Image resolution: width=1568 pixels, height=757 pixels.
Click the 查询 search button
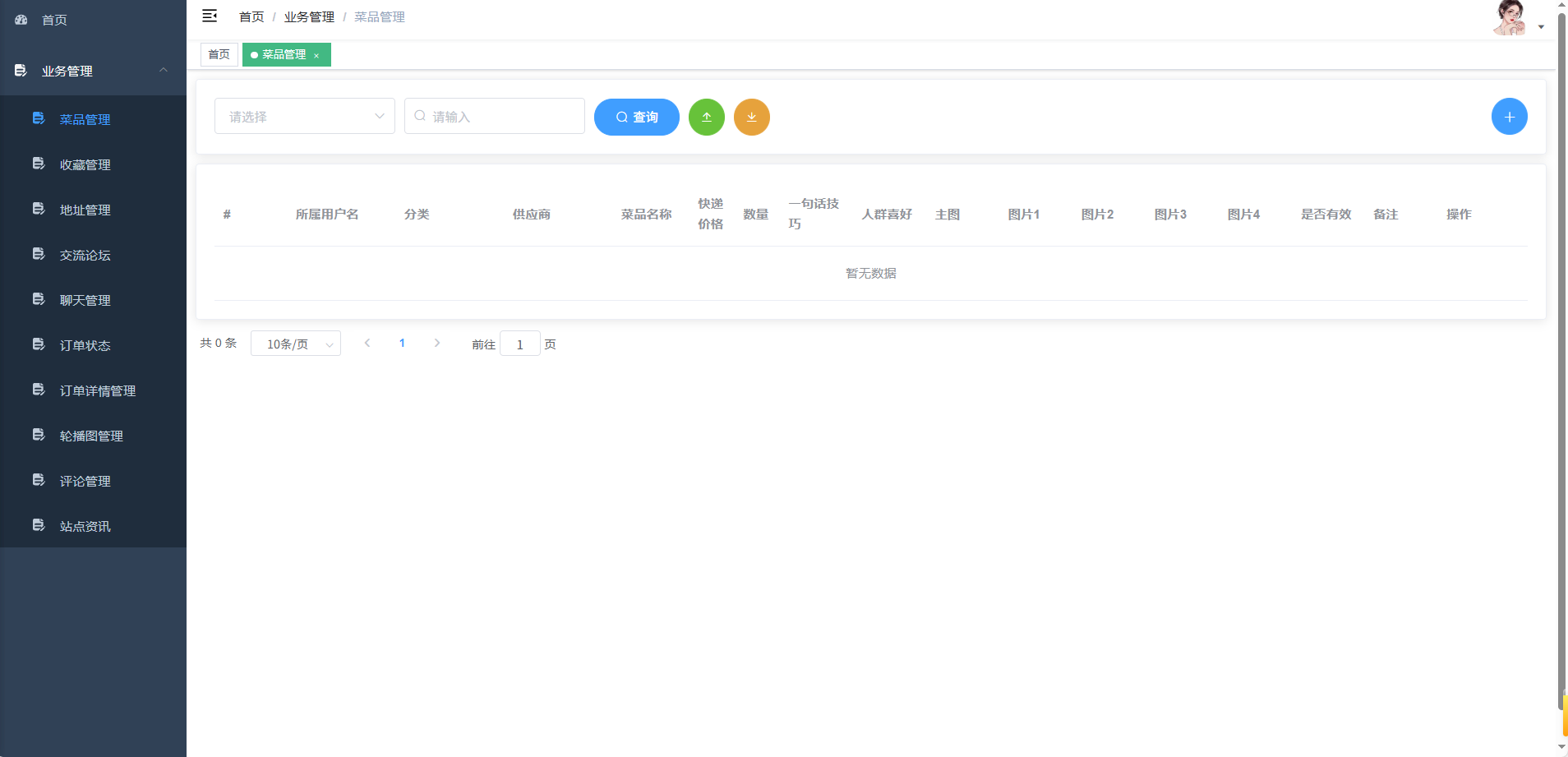tap(636, 117)
